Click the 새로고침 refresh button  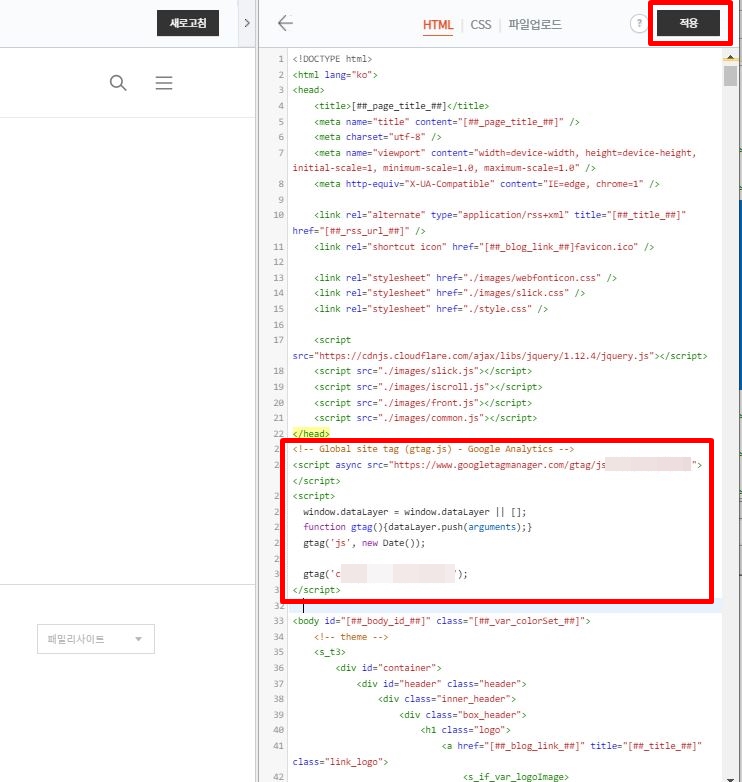click(x=187, y=23)
